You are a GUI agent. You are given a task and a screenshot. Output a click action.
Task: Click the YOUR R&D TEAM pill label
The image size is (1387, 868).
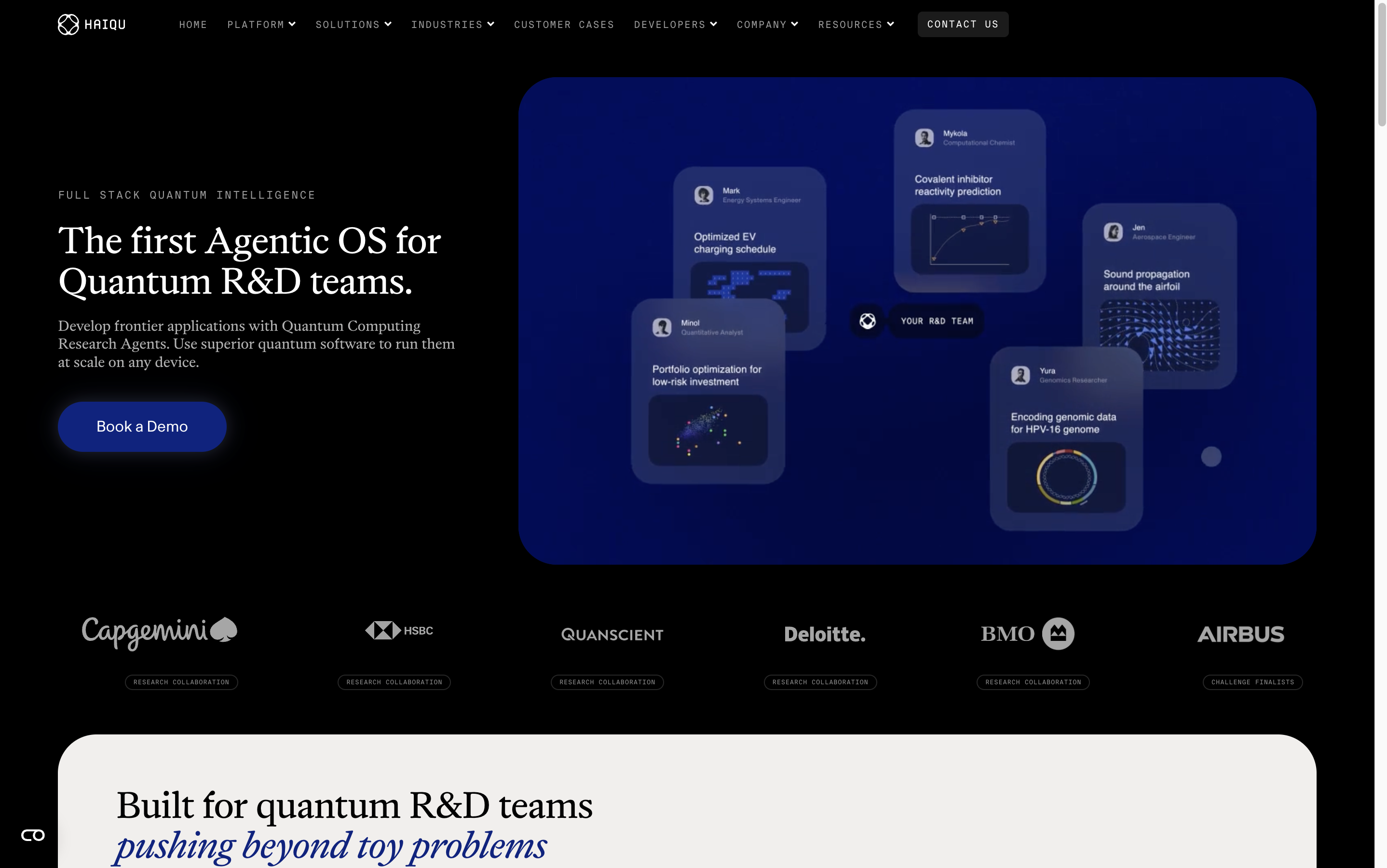(x=937, y=321)
